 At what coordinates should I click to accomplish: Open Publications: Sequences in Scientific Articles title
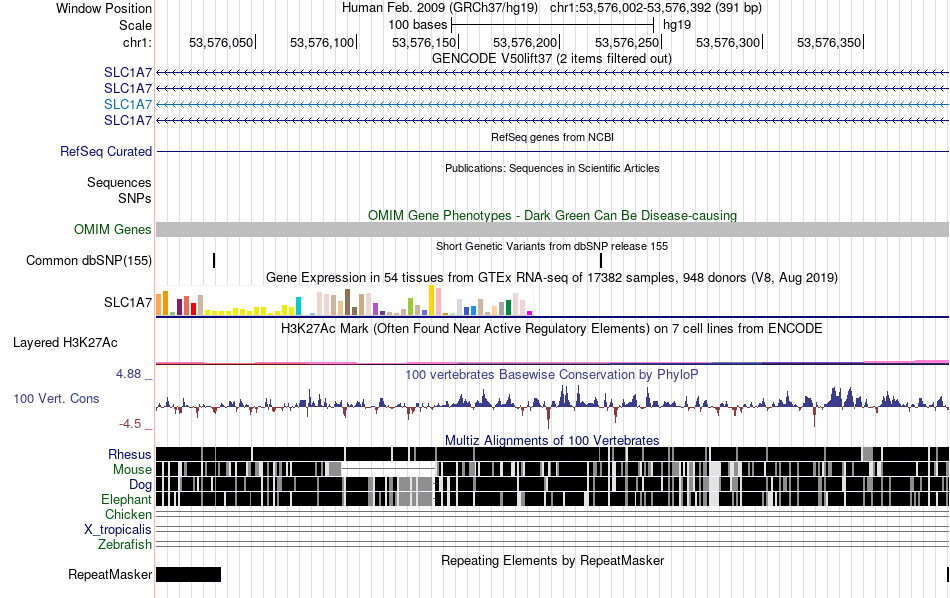(x=552, y=168)
